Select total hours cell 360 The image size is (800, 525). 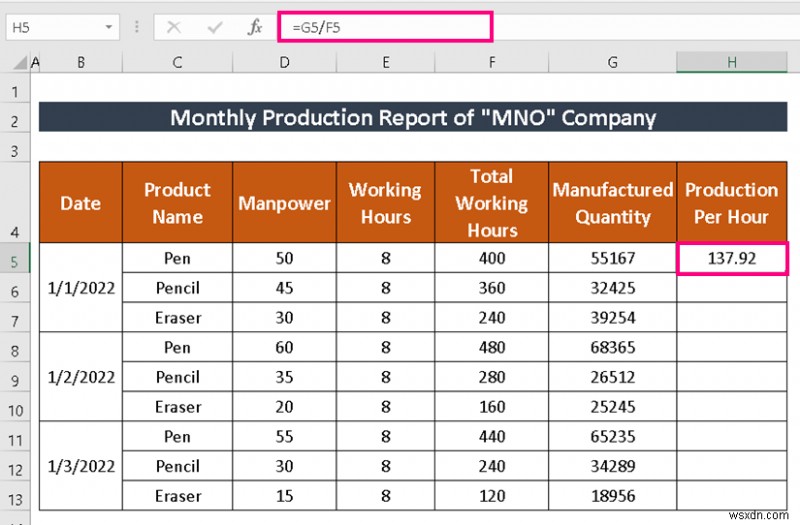(x=492, y=288)
